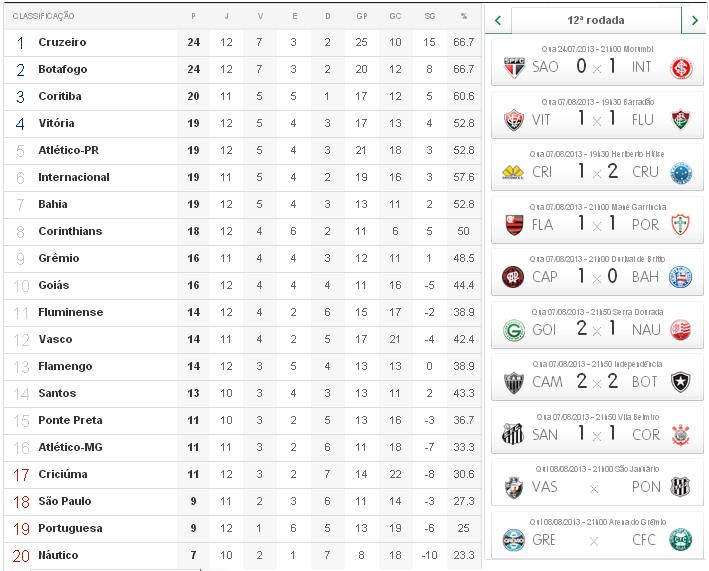Open the VAS x PON match card

tap(596, 486)
